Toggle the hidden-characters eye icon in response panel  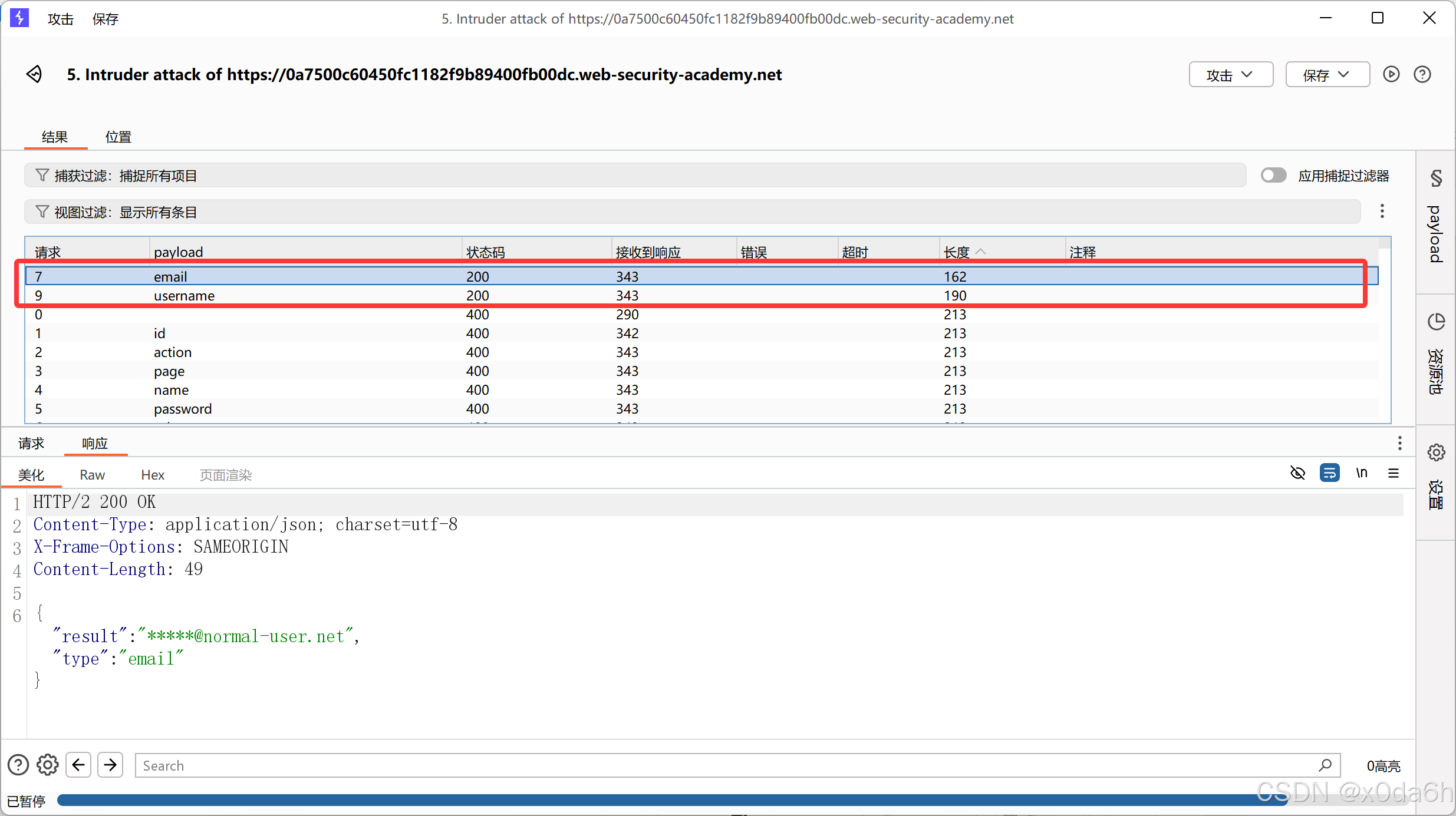click(x=1299, y=473)
